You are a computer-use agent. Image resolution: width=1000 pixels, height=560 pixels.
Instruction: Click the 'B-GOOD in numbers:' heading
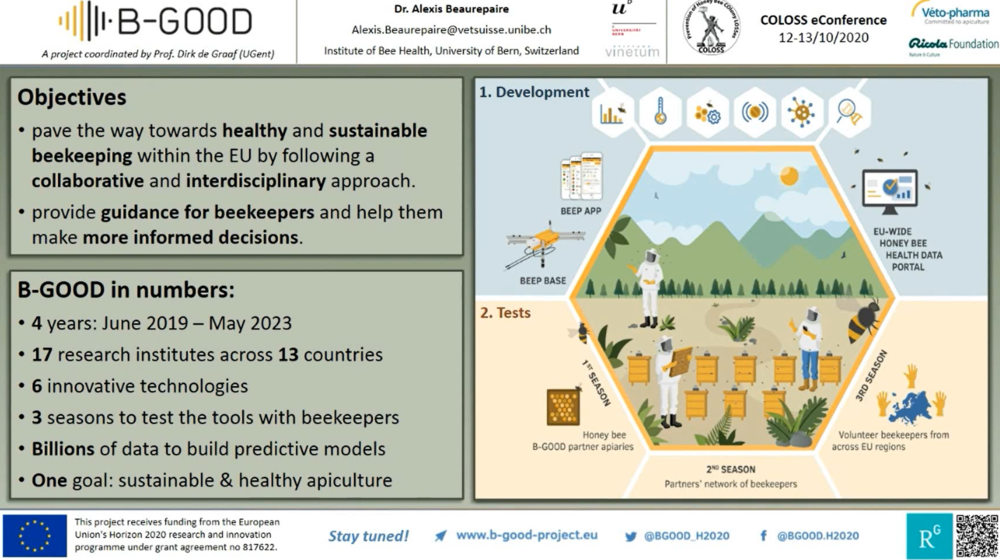tap(126, 290)
